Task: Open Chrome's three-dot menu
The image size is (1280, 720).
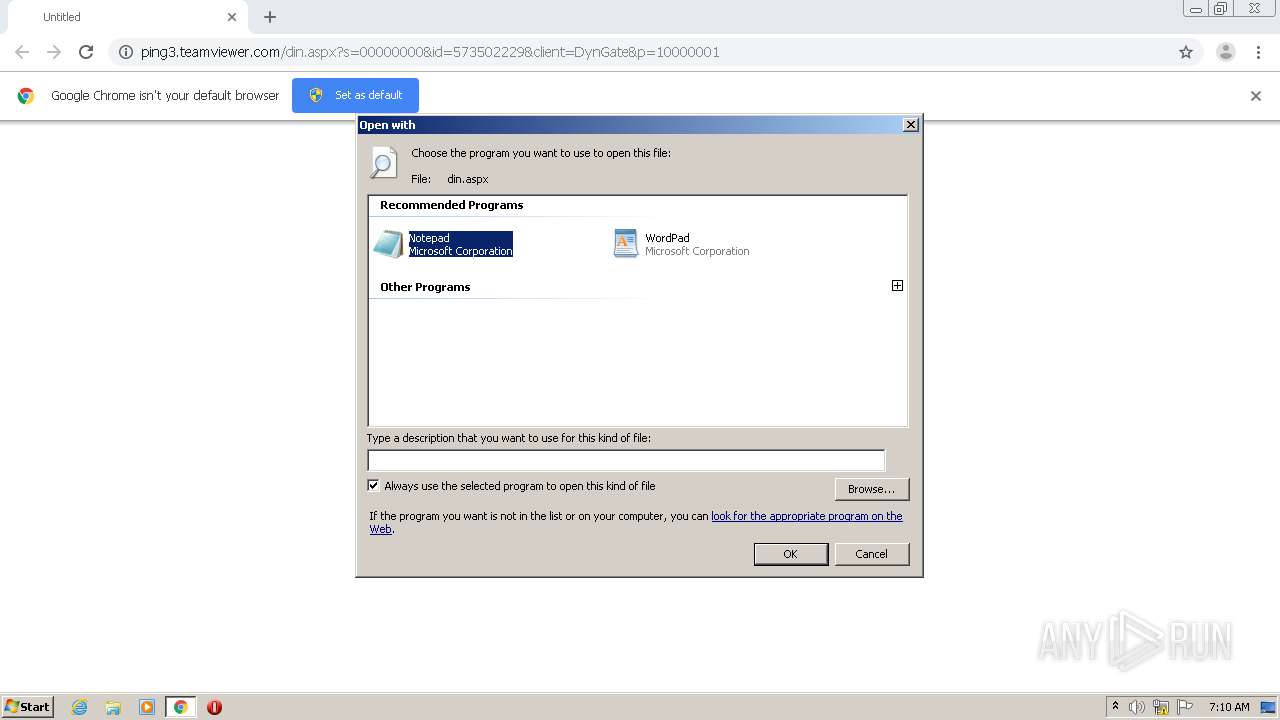Action: point(1258,52)
